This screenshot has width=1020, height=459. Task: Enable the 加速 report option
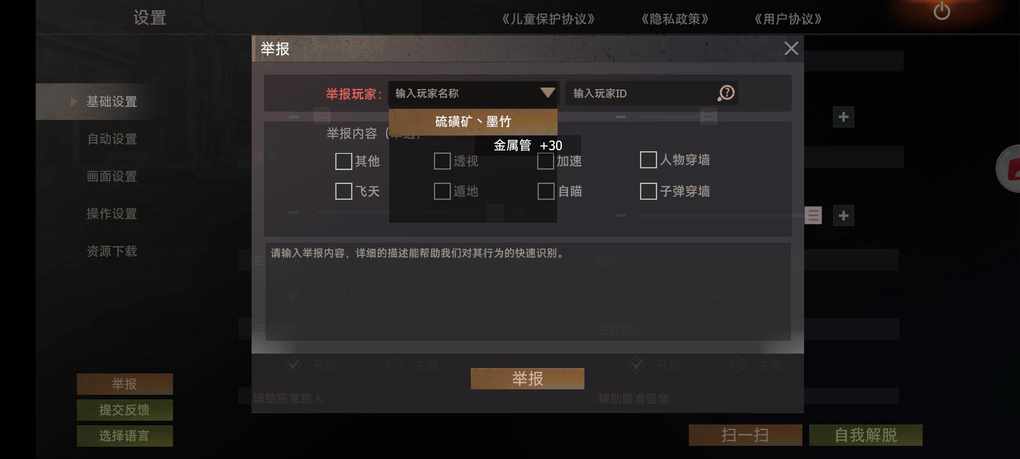tap(545, 161)
